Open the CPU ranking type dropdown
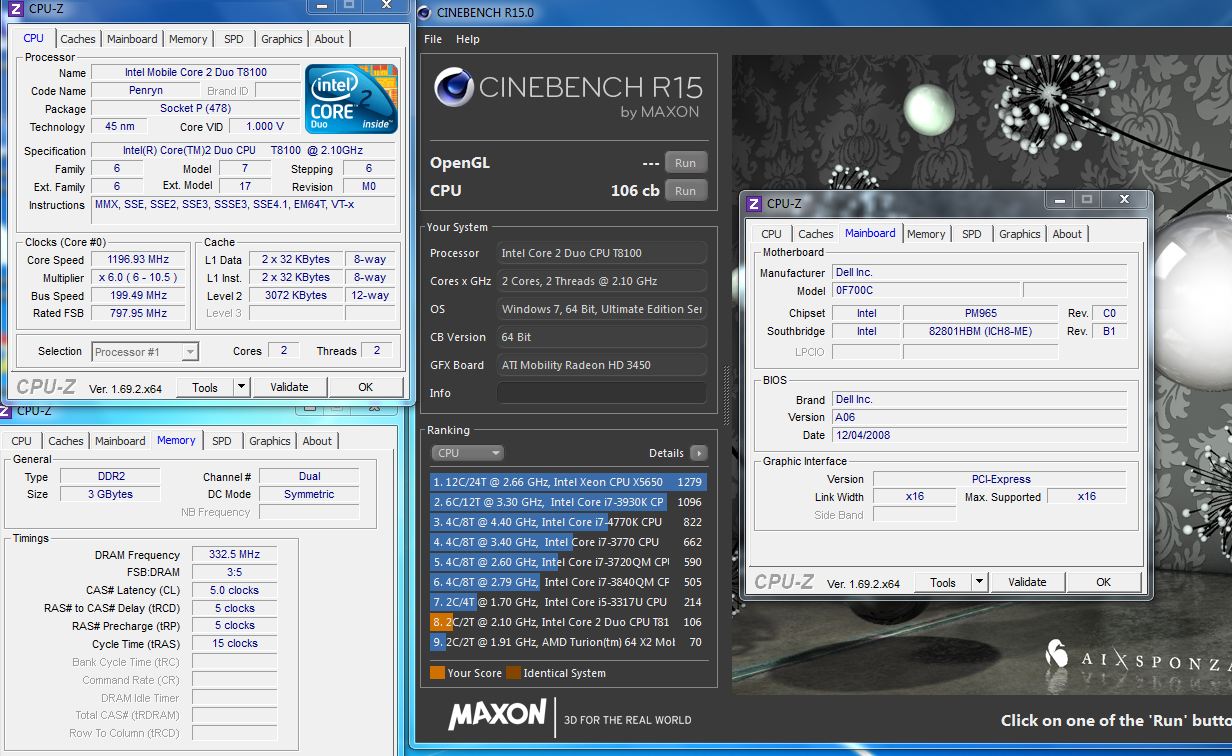Viewport: 1232px width, 756px height. pos(467,453)
